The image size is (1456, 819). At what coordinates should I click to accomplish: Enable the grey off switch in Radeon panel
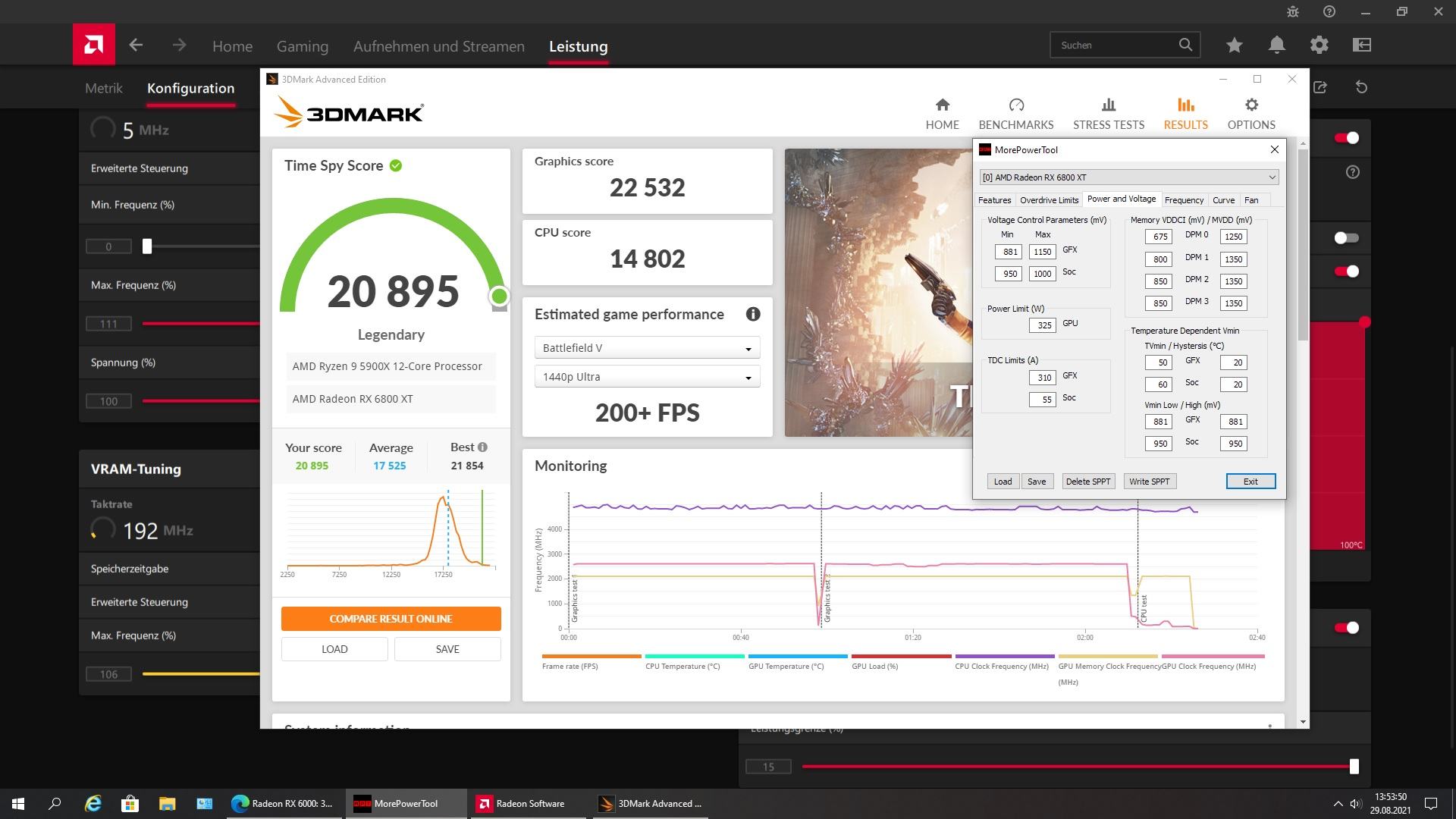[x=1347, y=238]
